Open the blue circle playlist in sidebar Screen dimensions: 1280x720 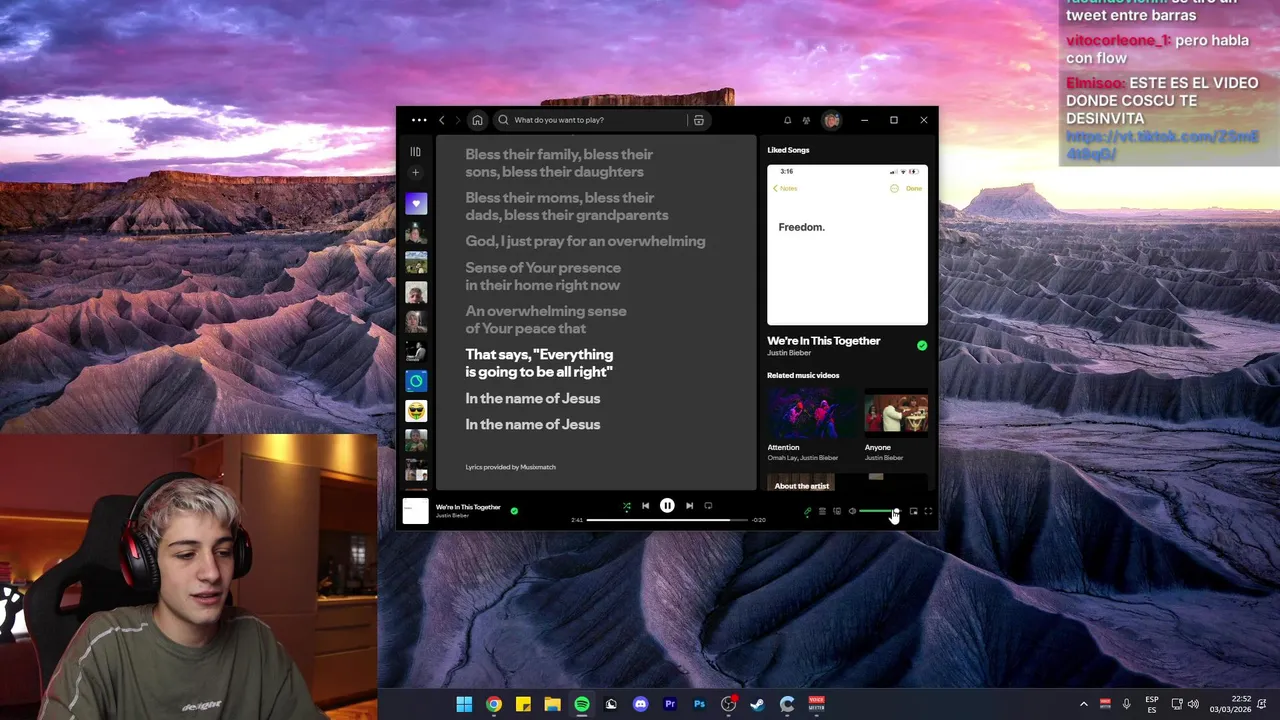[416, 381]
